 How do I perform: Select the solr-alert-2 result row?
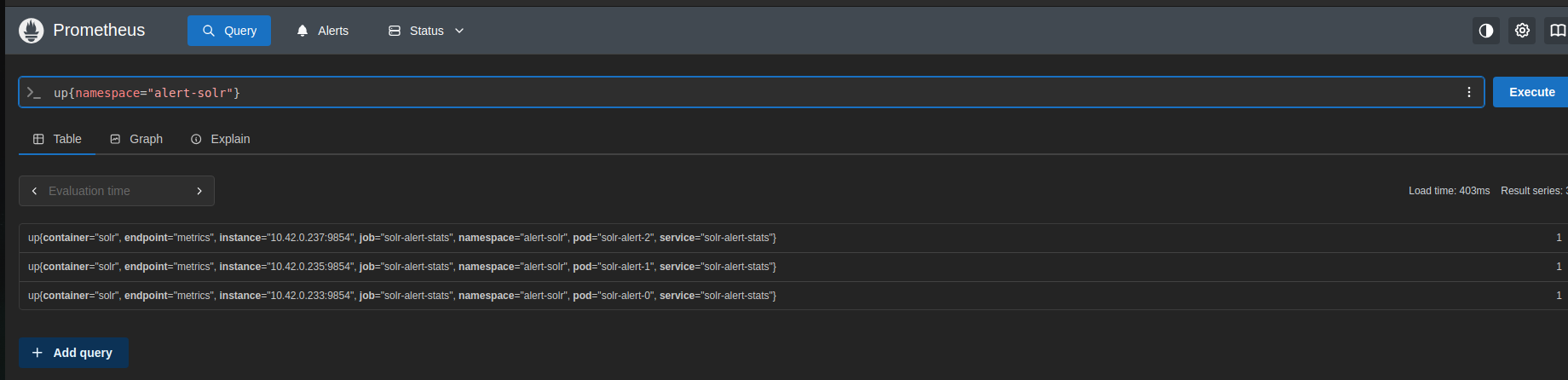coord(793,238)
